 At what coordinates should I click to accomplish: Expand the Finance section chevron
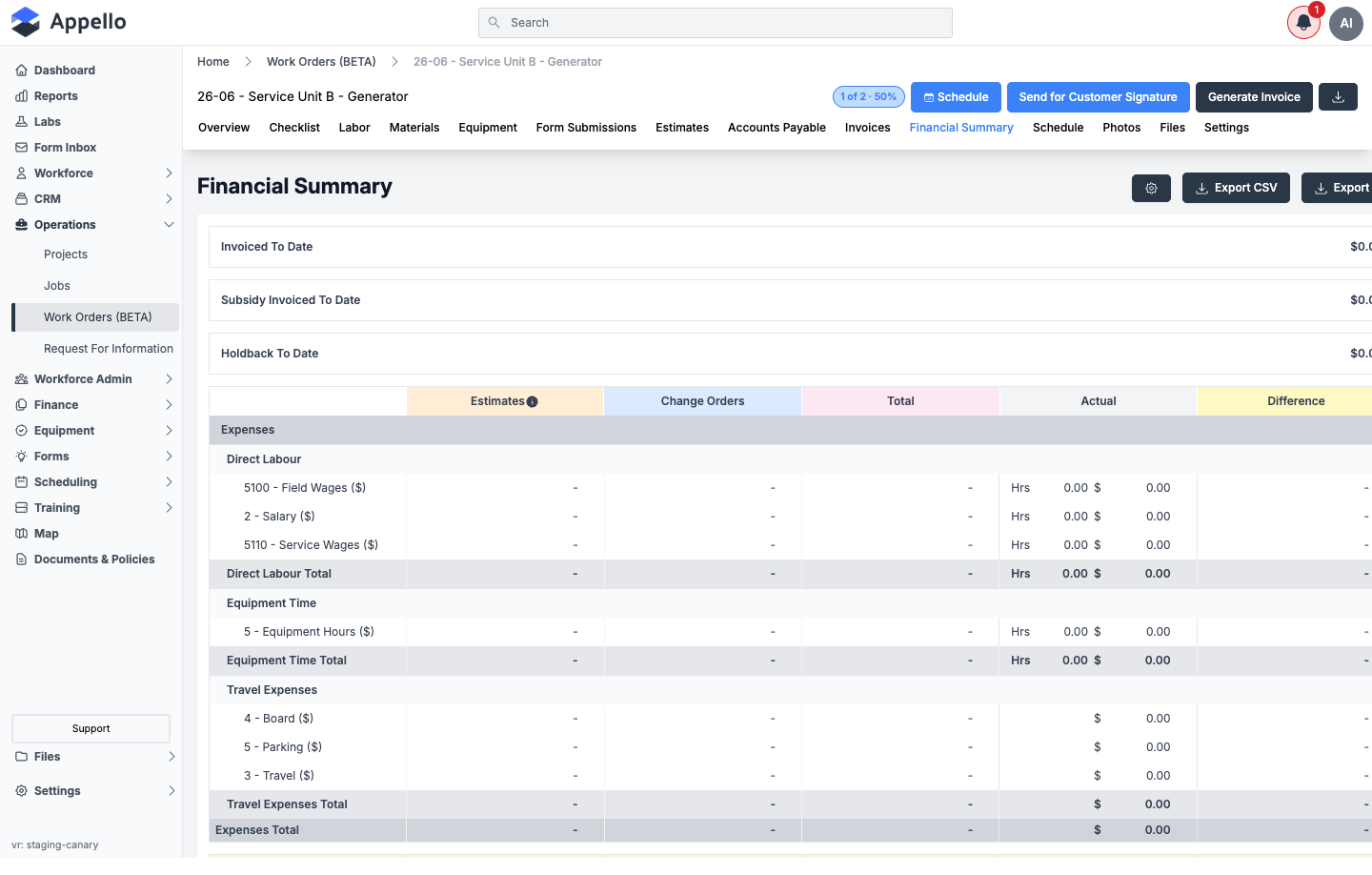(169, 405)
